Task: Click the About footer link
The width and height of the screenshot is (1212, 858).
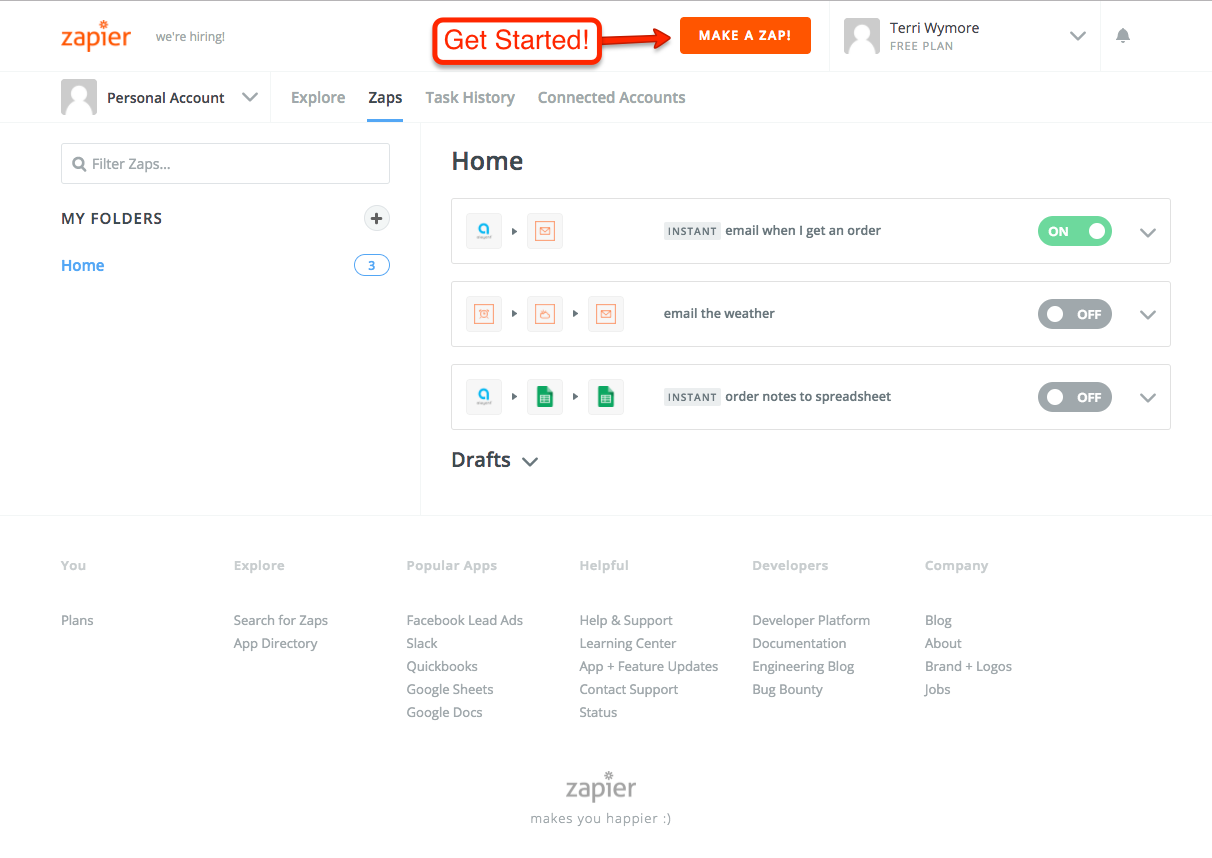Action: click(943, 643)
